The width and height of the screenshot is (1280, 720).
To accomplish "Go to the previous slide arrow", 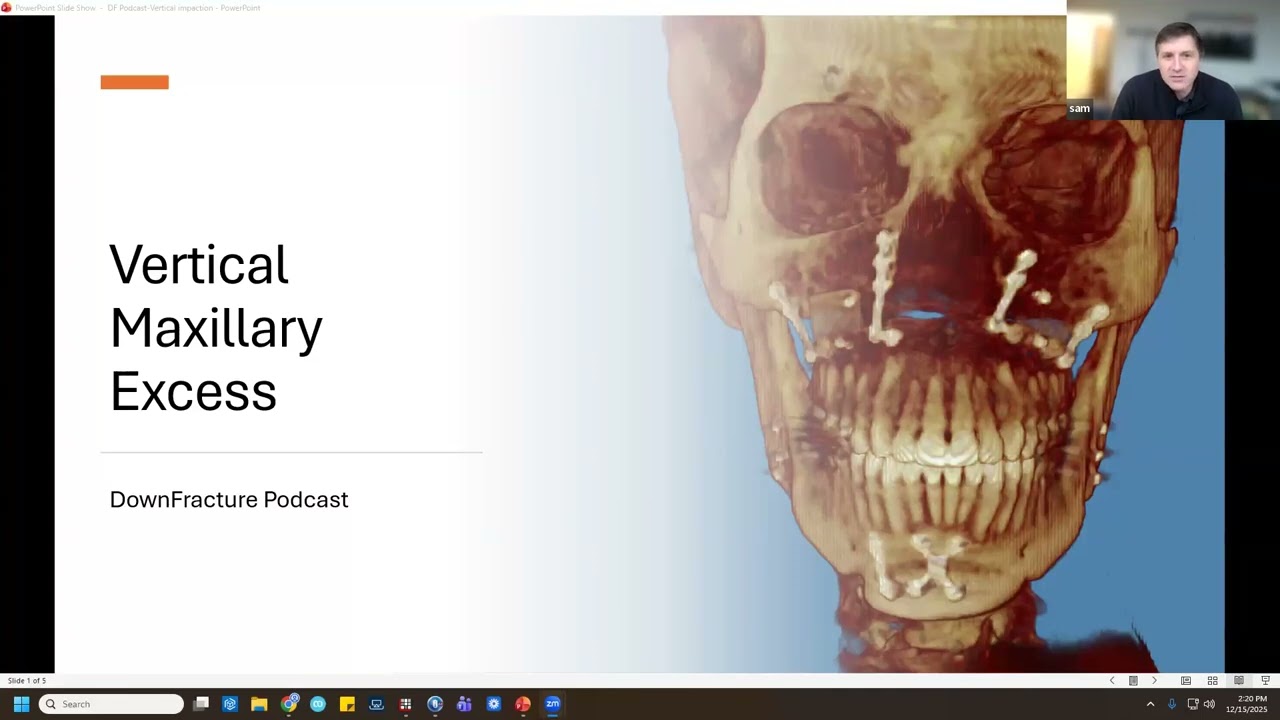I will tap(1112, 681).
